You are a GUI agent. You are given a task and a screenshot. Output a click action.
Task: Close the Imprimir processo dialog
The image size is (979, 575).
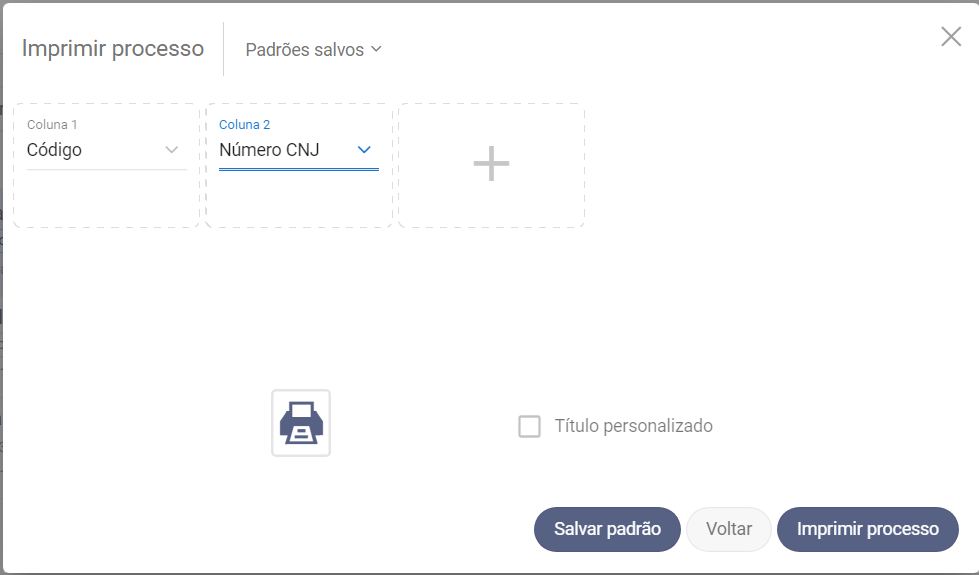click(951, 37)
